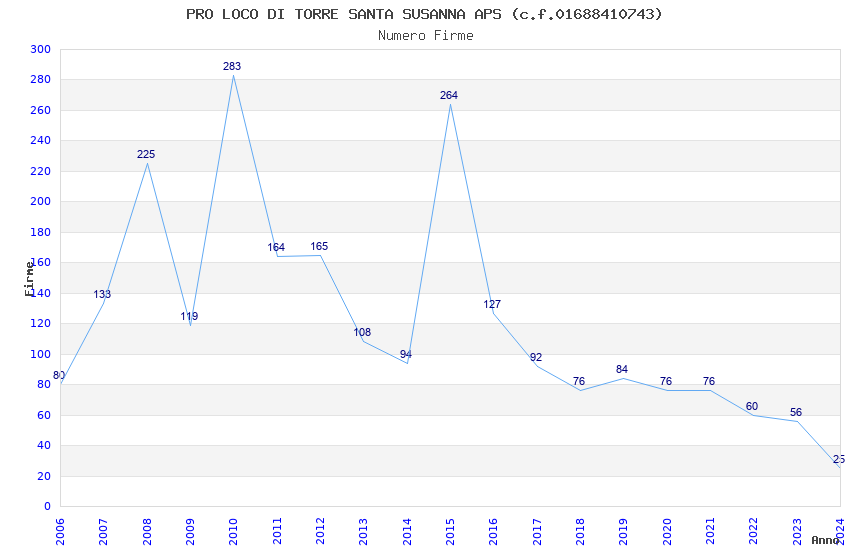The width and height of the screenshot is (850, 550).
Task: Select the year 2014 on x-axis
Action: pos(407,532)
